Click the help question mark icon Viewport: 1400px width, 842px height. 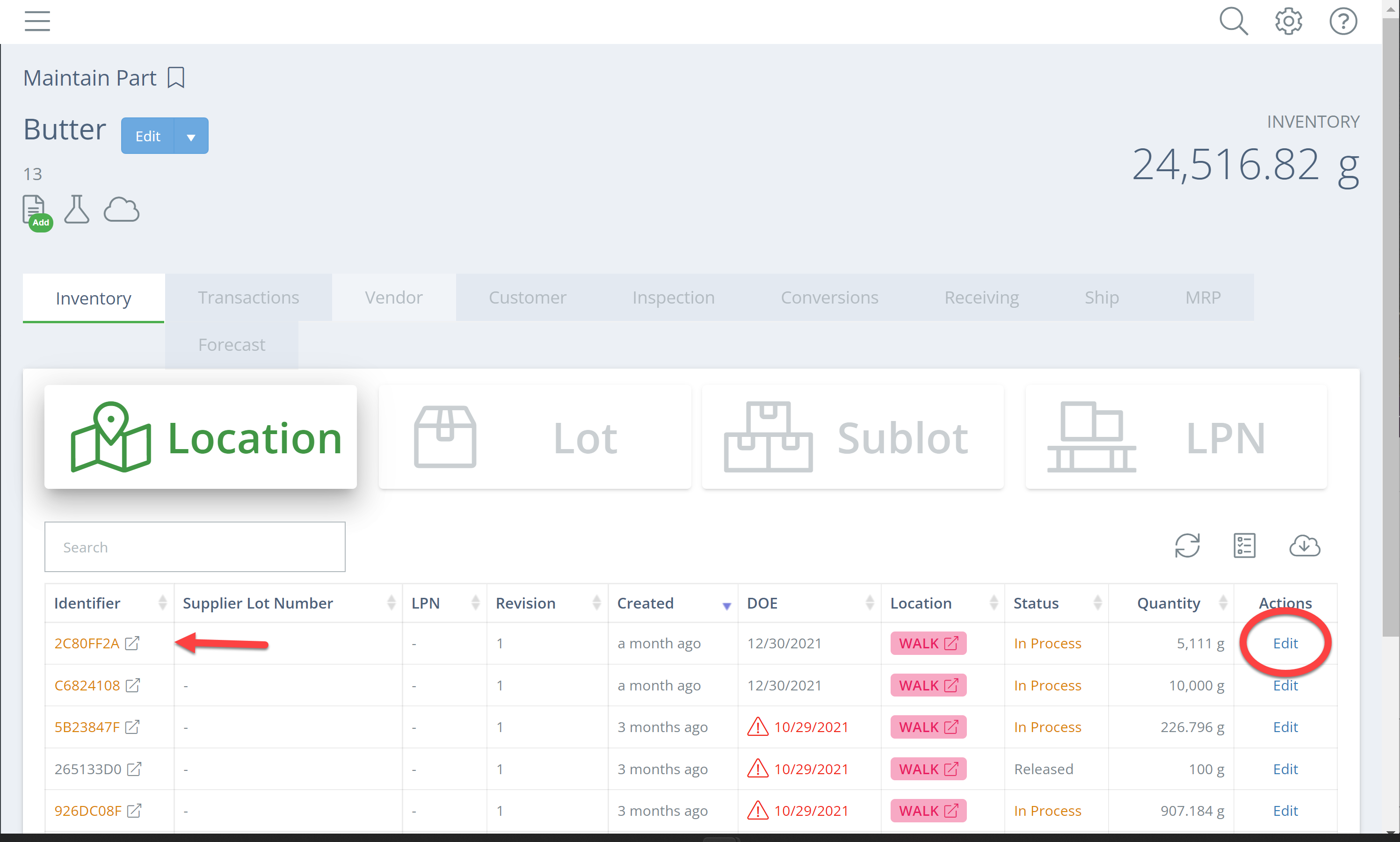(x=1343, y=22)
